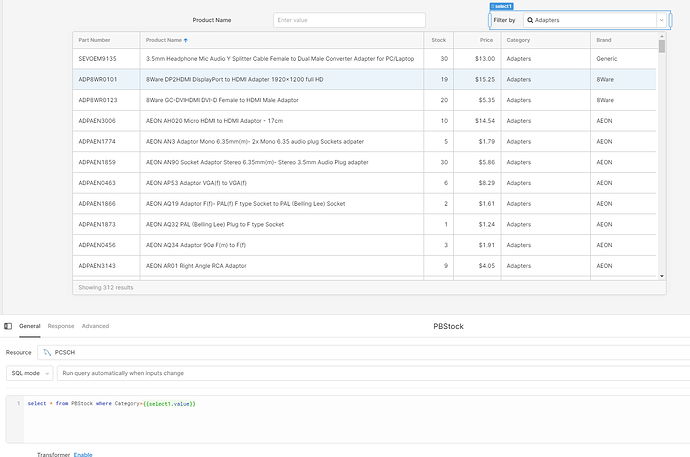Click the PBStock query name title

(x=448, y=326)
